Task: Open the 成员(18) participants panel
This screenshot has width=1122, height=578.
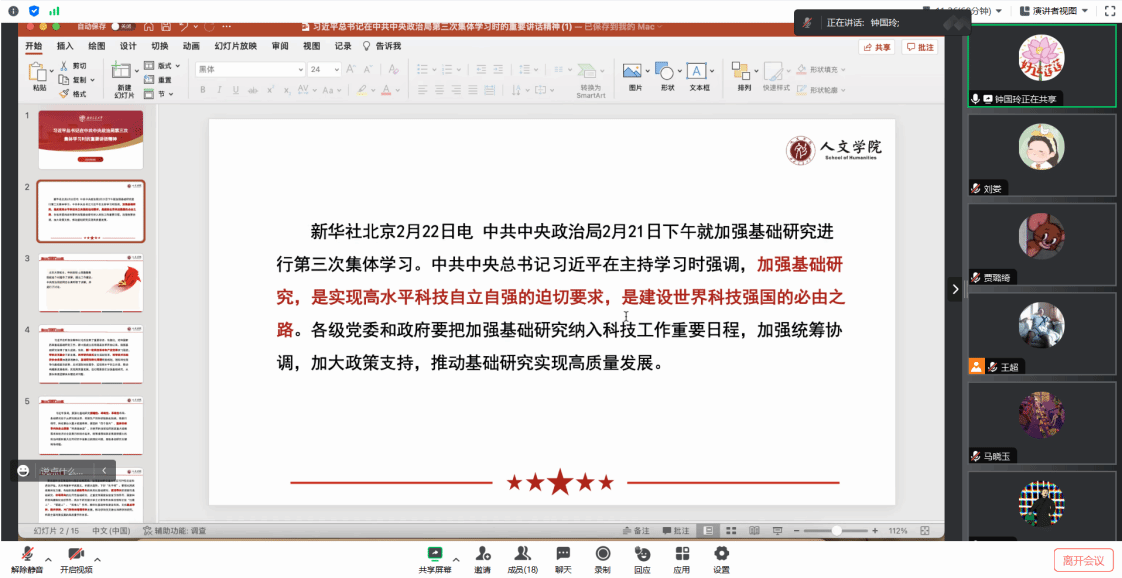Action: (x=521, y=553)
